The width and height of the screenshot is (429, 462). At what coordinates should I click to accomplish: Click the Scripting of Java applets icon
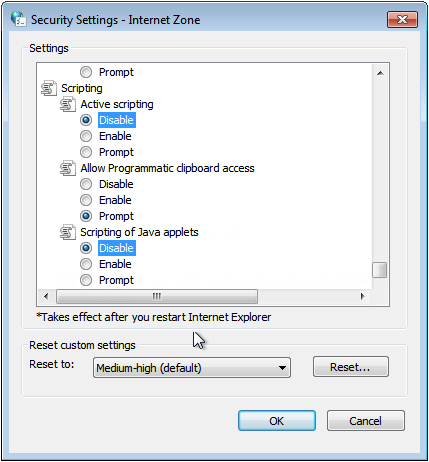tap(68, 232)
